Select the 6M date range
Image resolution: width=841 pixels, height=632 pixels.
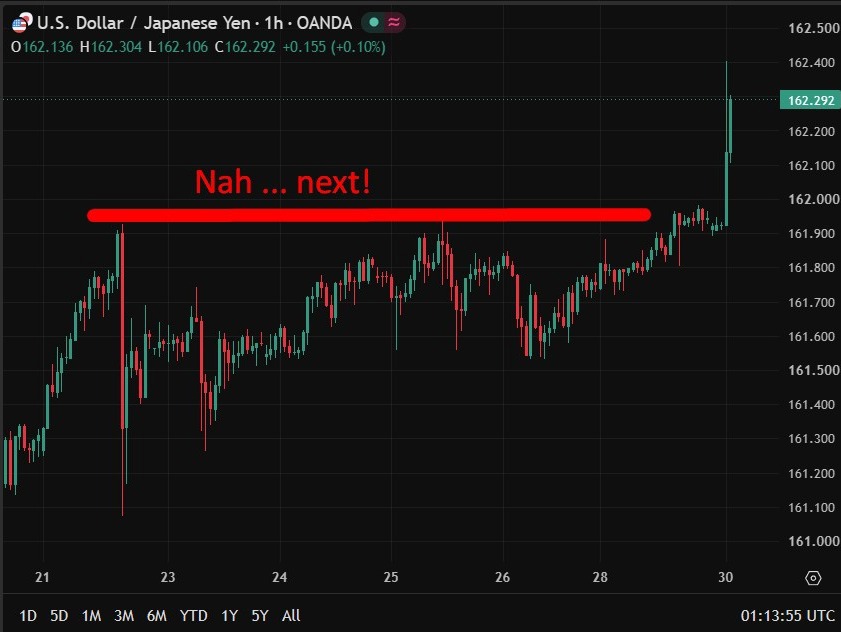tap(157, 615)
